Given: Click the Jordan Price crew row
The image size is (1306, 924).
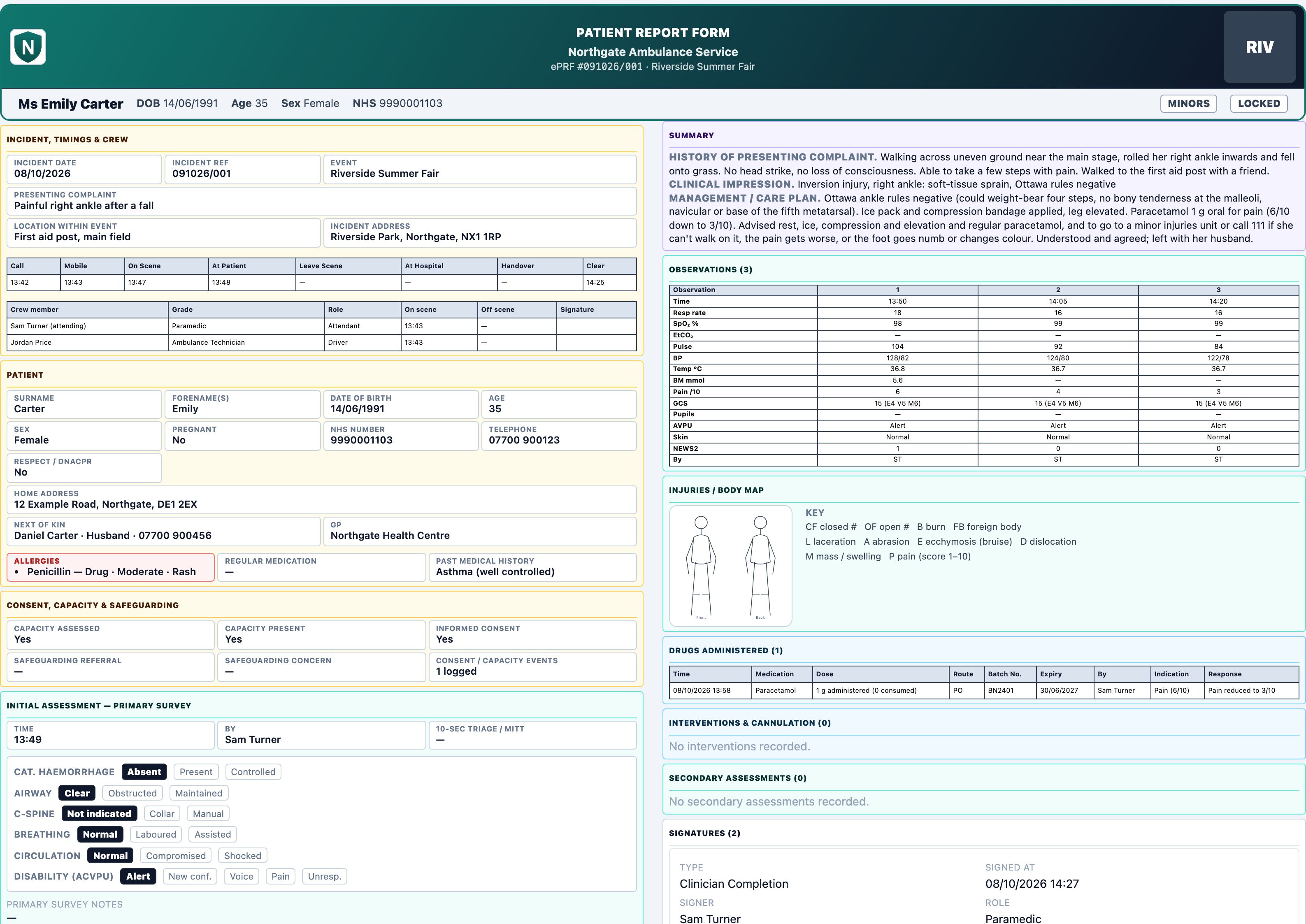Looking at the screenshot, I should [321, 343].
